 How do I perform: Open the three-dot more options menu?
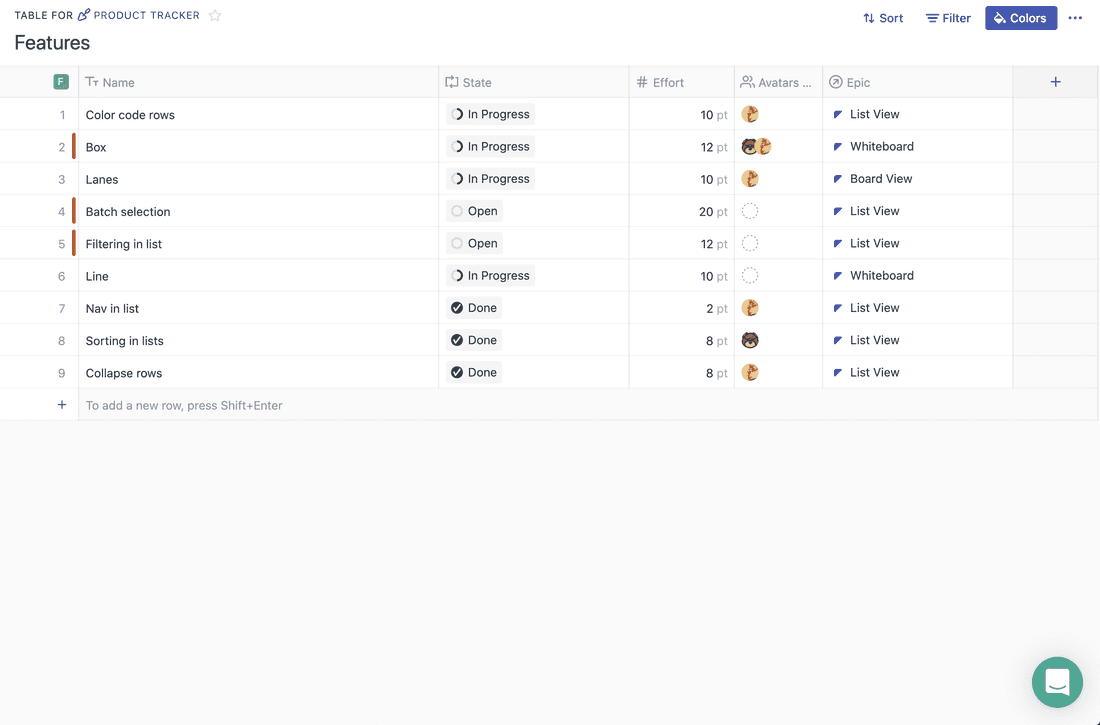tap(1075, 18)
